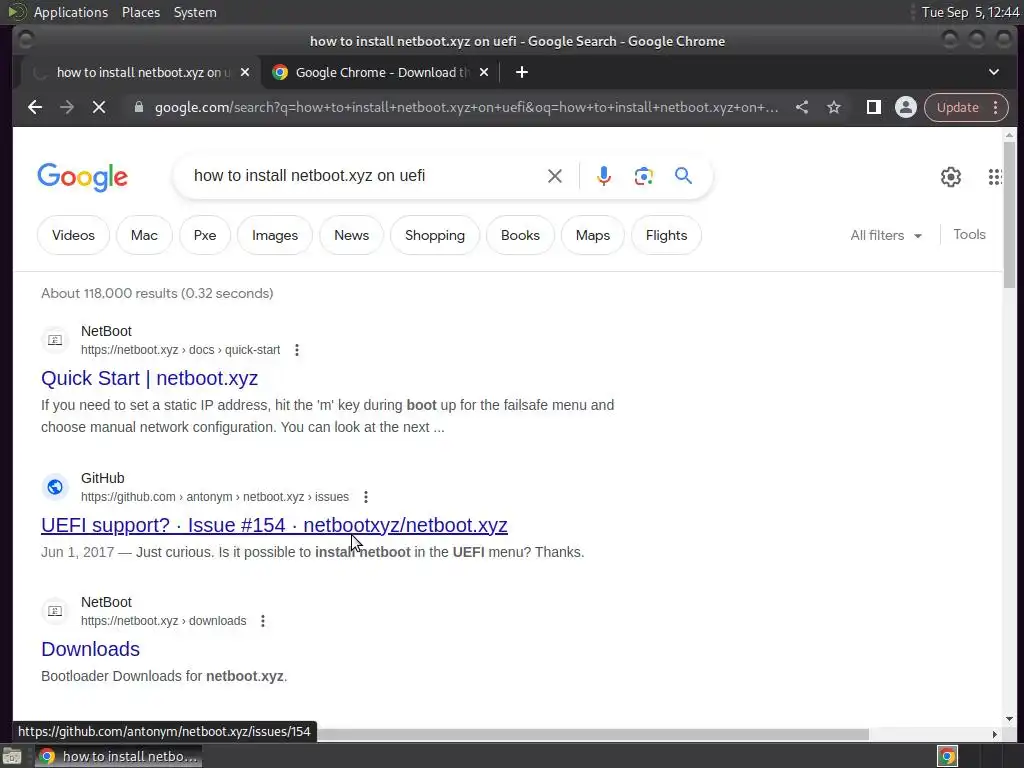Filter results by Videos
The image size is (1024, 768).
click(73, 235)
